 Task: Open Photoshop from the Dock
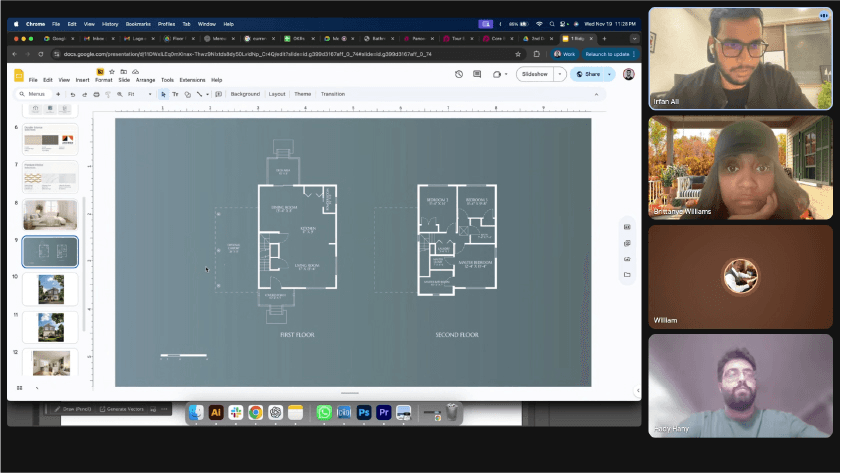pyautogui.click(x=364, y=412)
